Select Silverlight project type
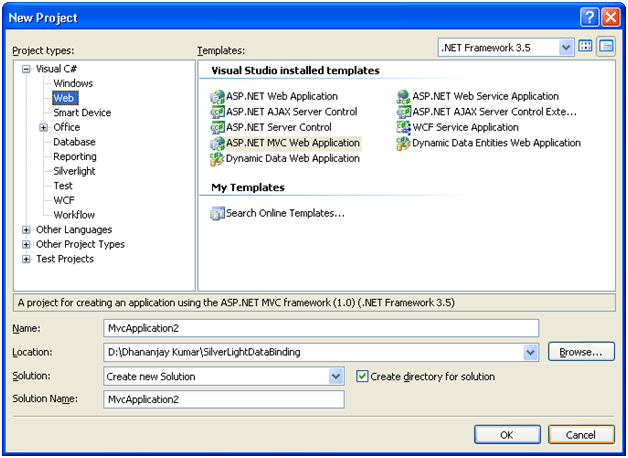Viewport: 628px width, 458px height. [75, 171]
